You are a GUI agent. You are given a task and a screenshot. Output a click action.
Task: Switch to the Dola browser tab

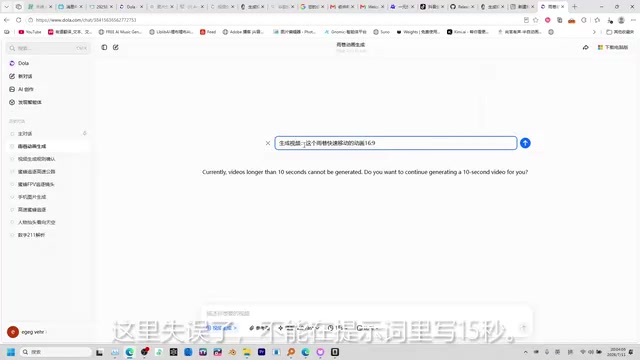(x=131, y=7)
